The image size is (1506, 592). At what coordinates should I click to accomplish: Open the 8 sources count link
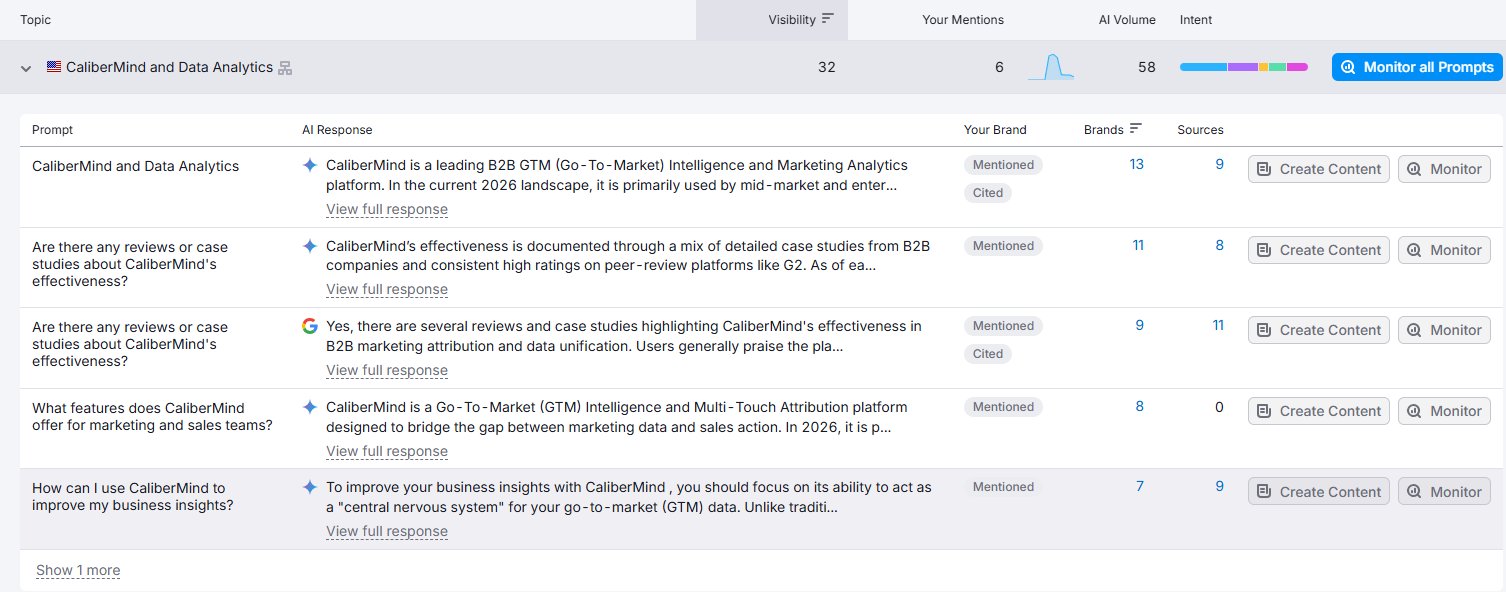1219,245
